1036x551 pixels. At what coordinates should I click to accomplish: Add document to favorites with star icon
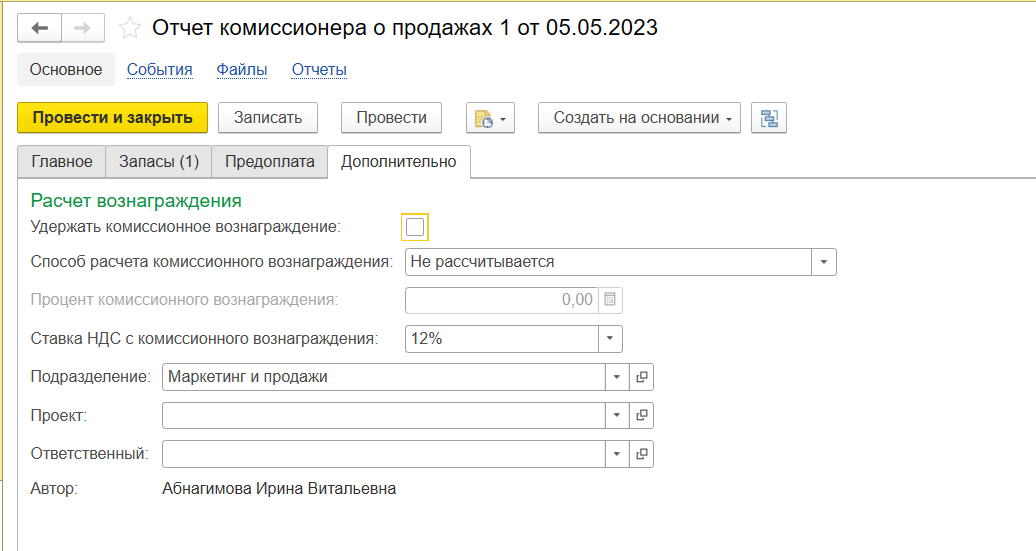pyautogui.click(x=129, y=28)
